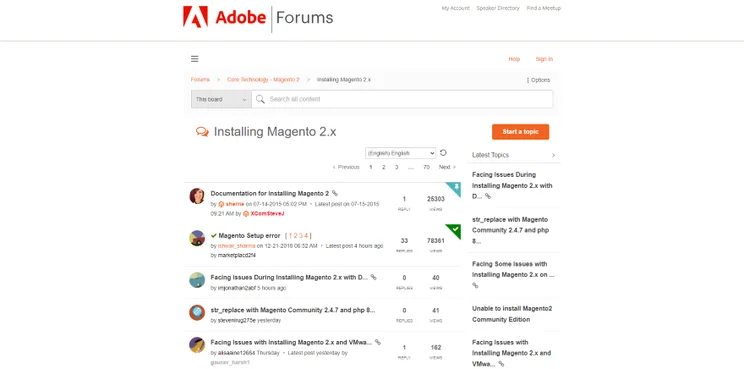Image resolution: width=744 pixels, height=369 pixels.
Task: Click the Sign In link
Action: pyautogui.click(x=544, y=59)
